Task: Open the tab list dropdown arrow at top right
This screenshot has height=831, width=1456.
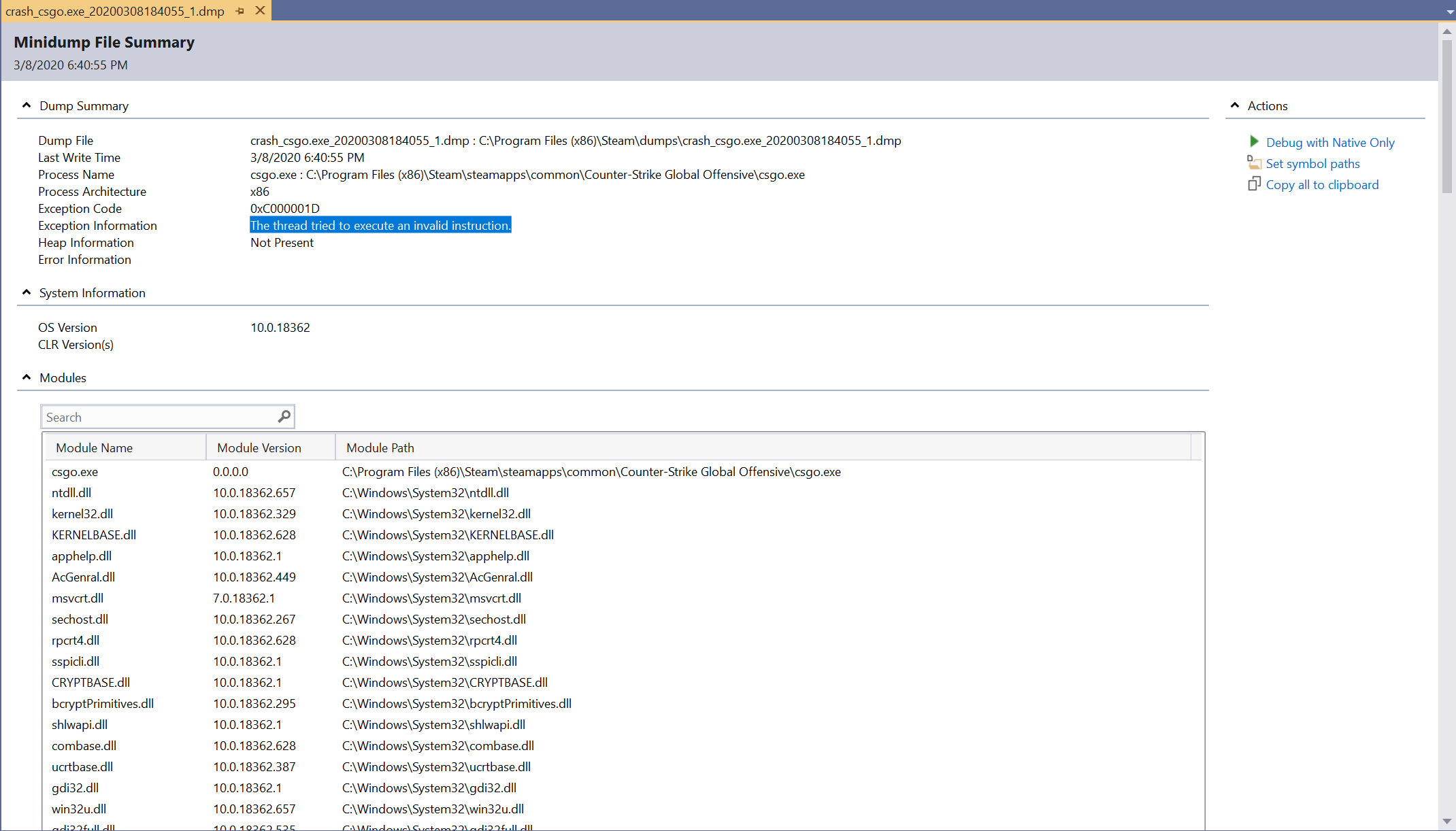Action: point(1450,12)
